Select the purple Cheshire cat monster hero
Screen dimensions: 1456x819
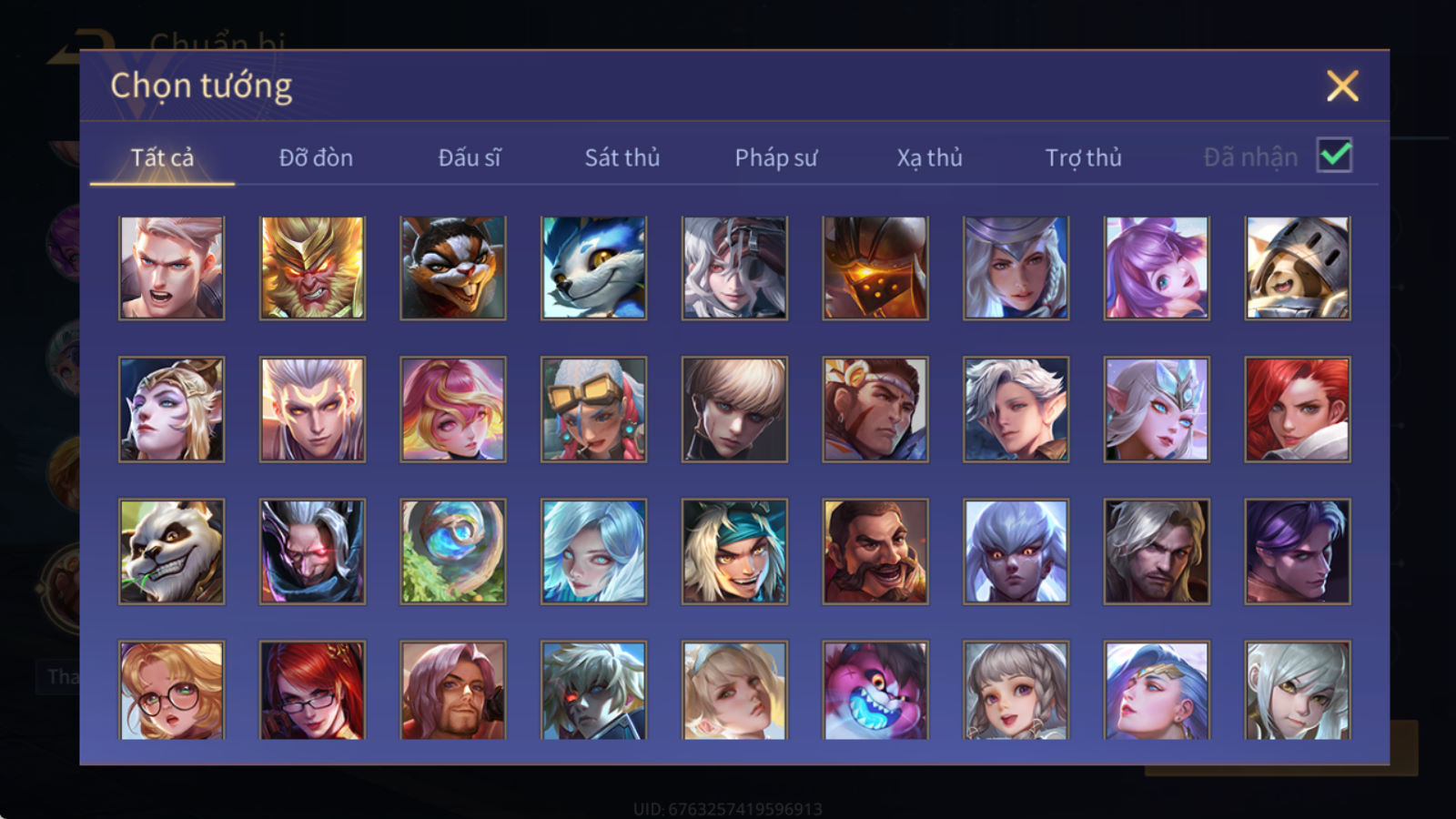(875, 690)
